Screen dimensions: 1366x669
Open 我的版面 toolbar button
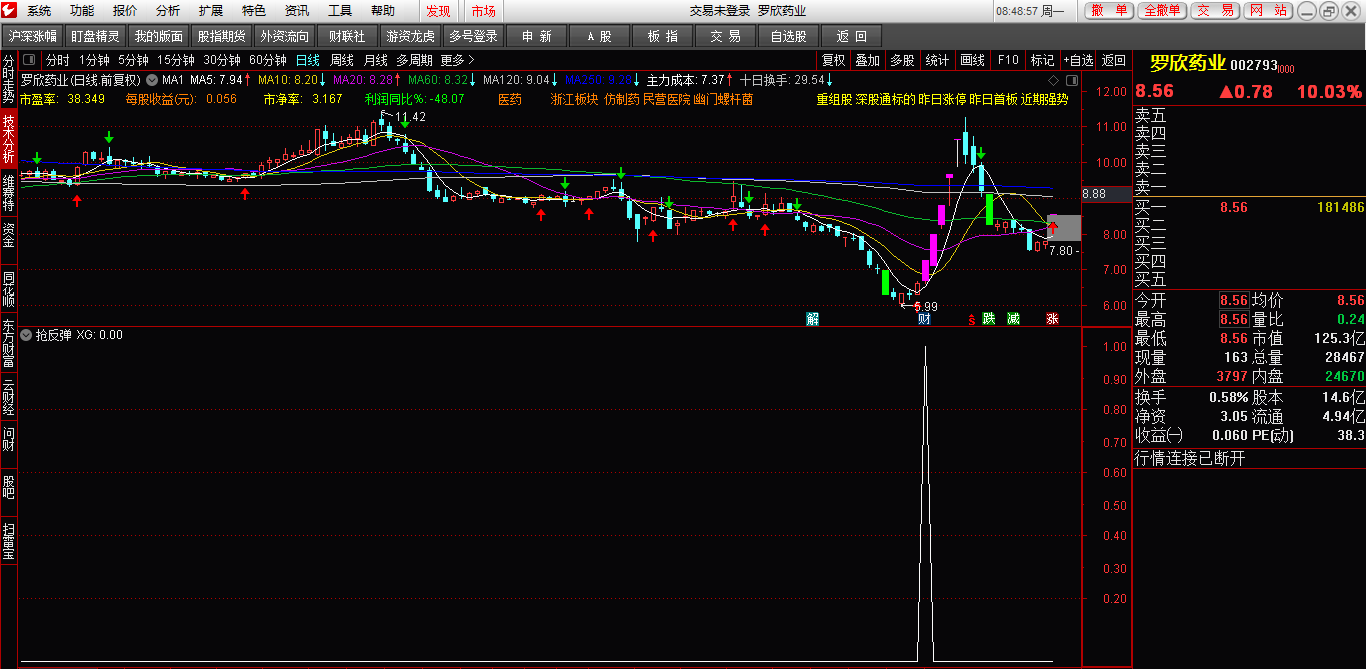[159, 36]
